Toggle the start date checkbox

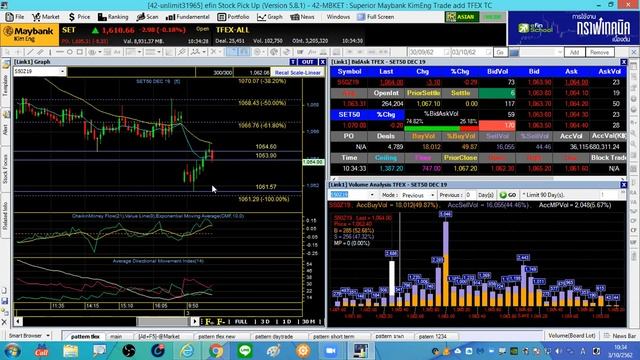pyautogui.click(x=447, y=52)
